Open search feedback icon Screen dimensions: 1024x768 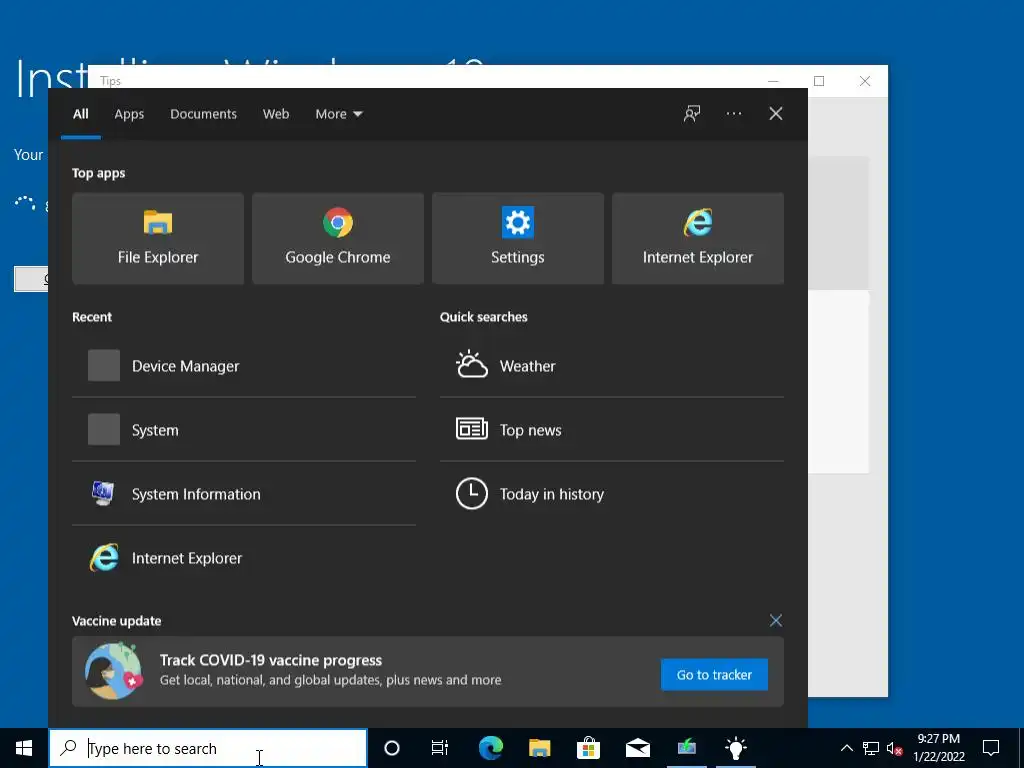point(692,114)
